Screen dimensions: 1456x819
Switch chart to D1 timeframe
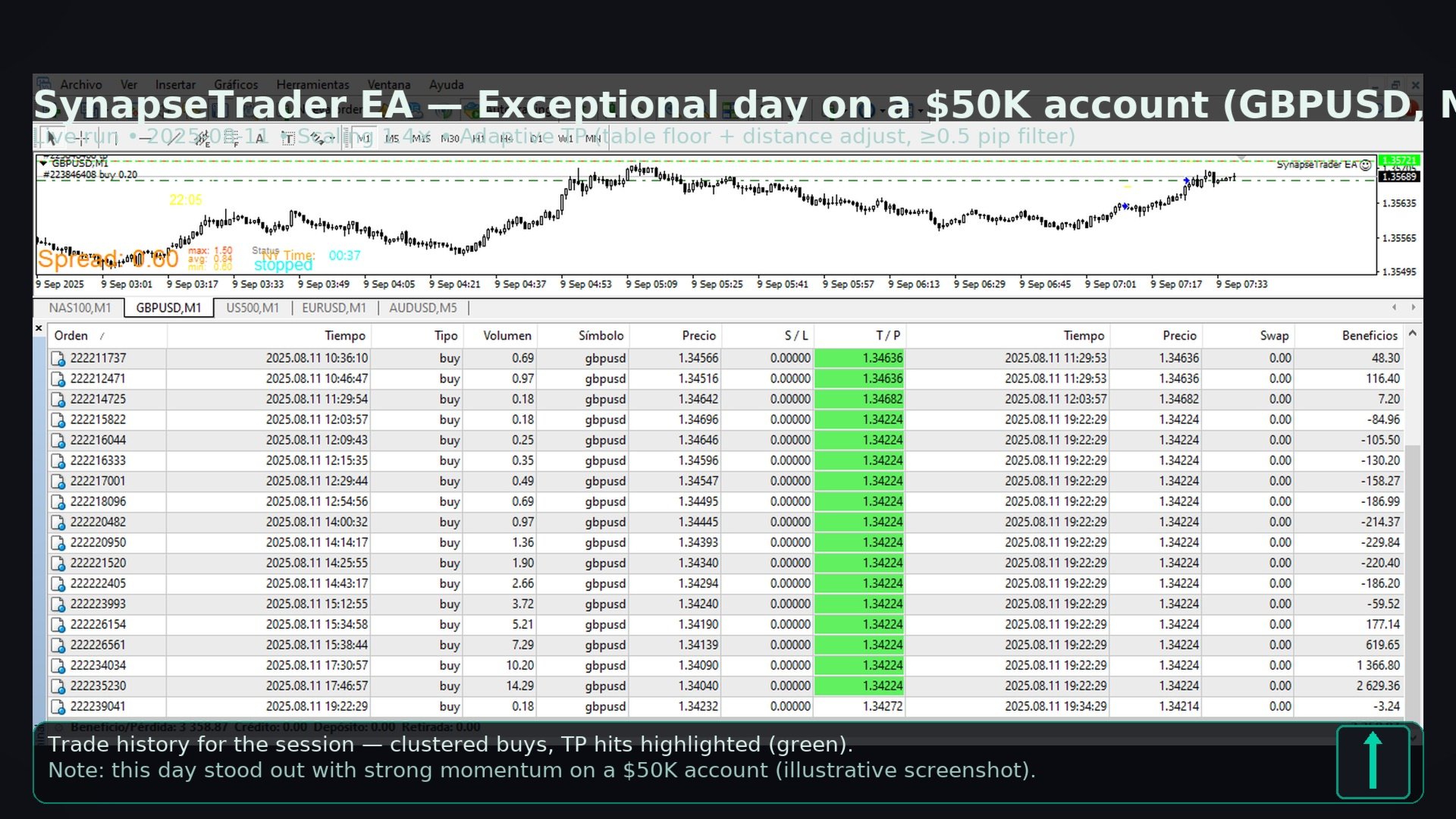[x=536, y=138]
